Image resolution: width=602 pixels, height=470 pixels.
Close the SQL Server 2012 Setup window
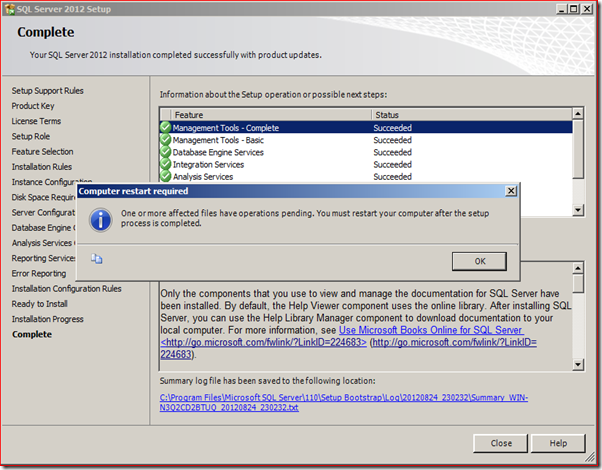(x=587, y=8)
